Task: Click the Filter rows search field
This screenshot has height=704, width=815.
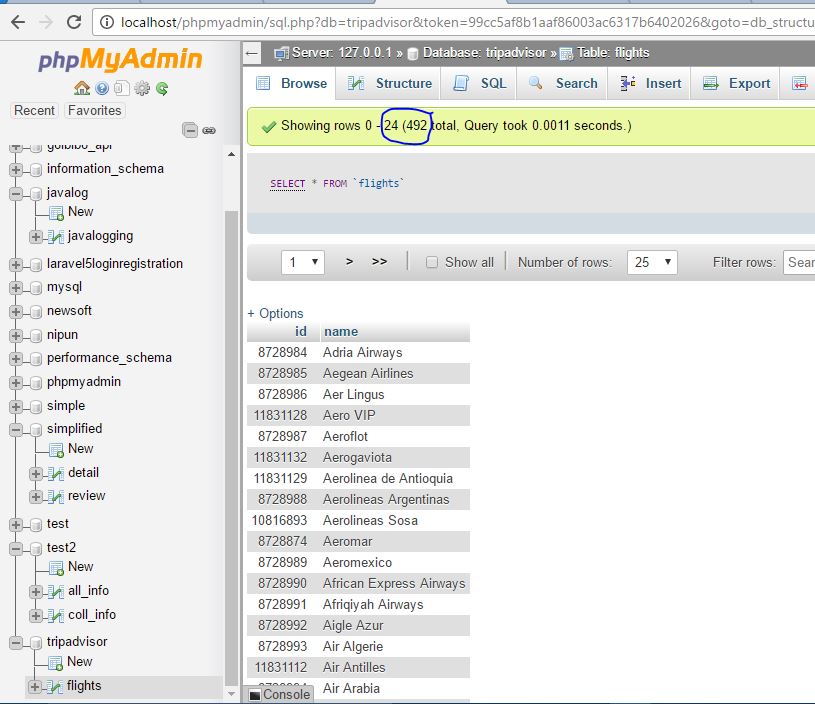Action: coord(799,262)
